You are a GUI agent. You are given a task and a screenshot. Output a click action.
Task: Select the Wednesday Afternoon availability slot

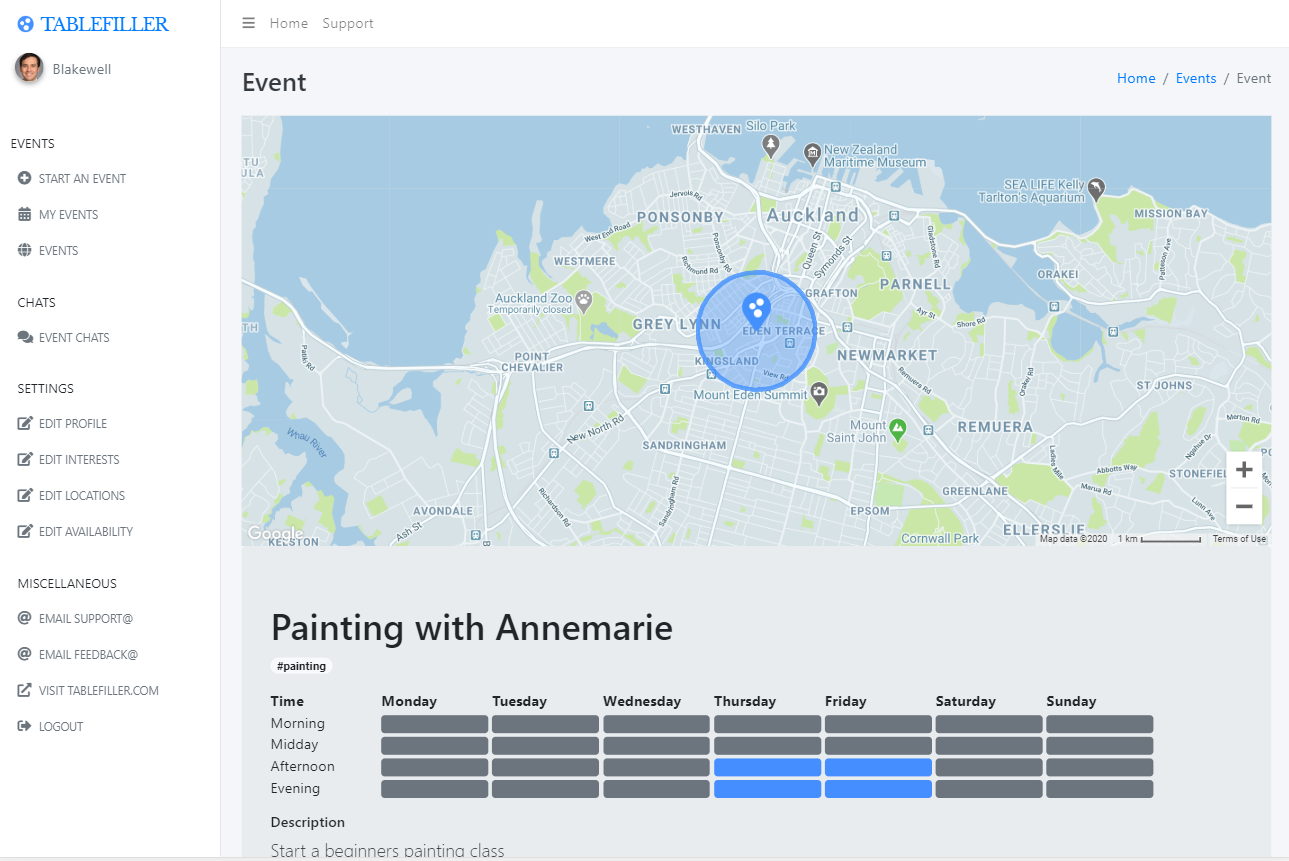(x=656, y=767)
